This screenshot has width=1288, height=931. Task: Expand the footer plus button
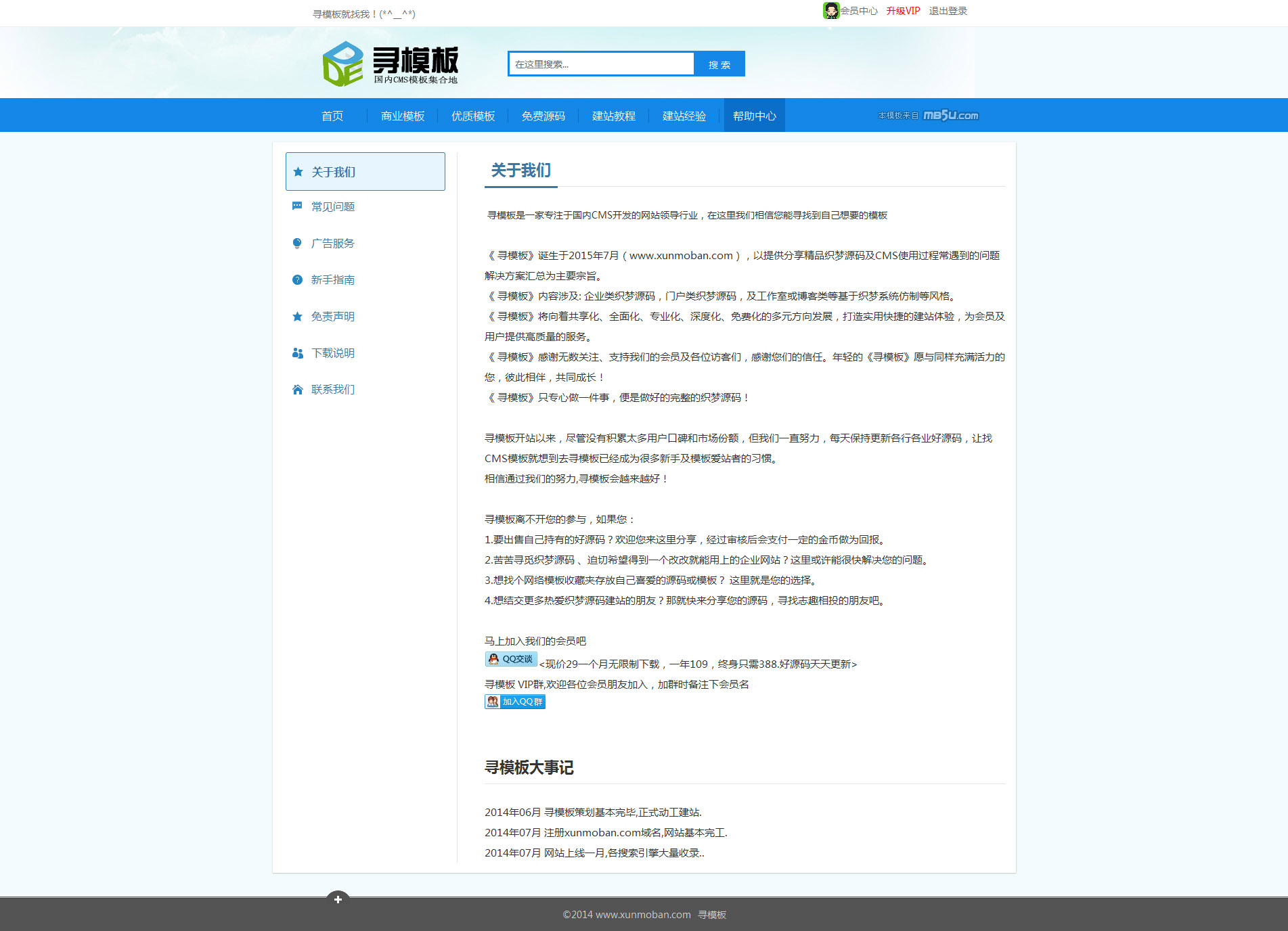[x=338, y=899]
